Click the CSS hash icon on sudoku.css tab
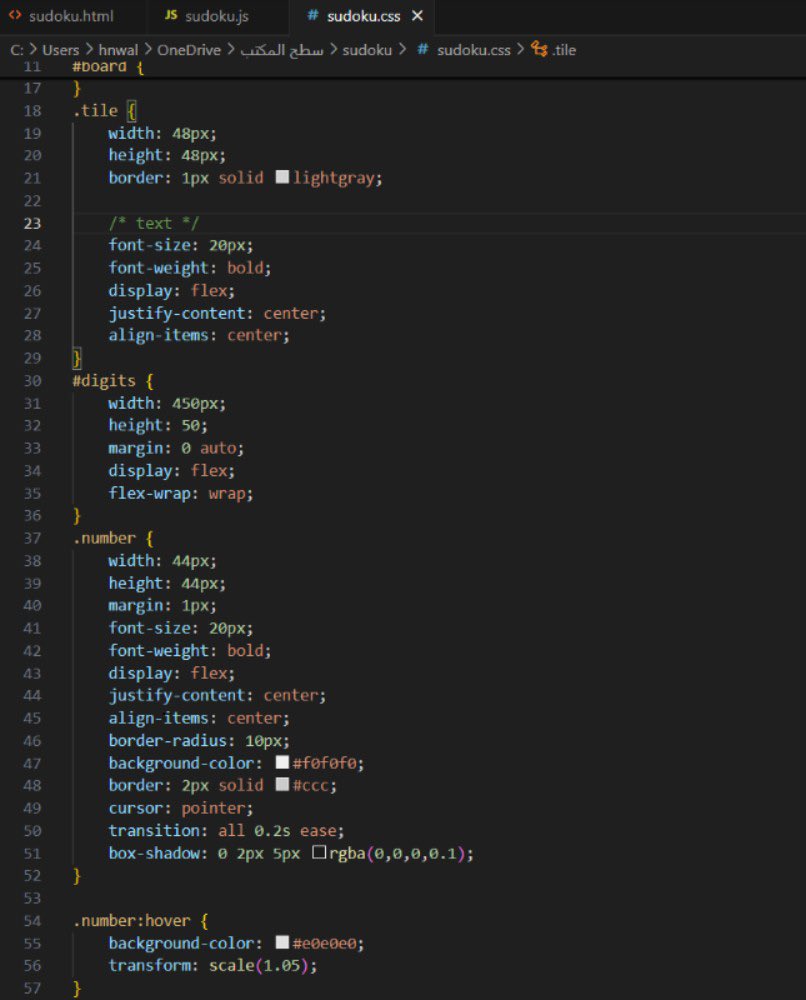This screenshot has height=1000, width=806. click(x=312, y=15)
